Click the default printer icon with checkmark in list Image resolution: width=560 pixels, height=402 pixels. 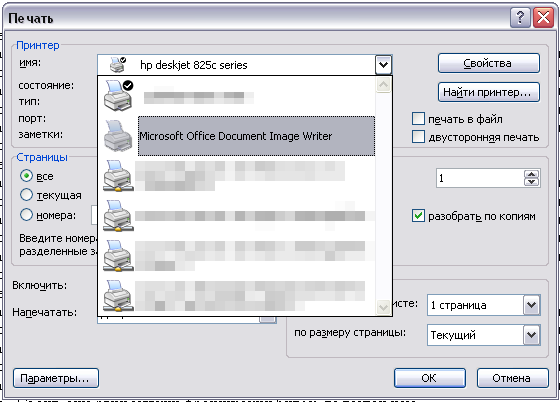[118, 95]
